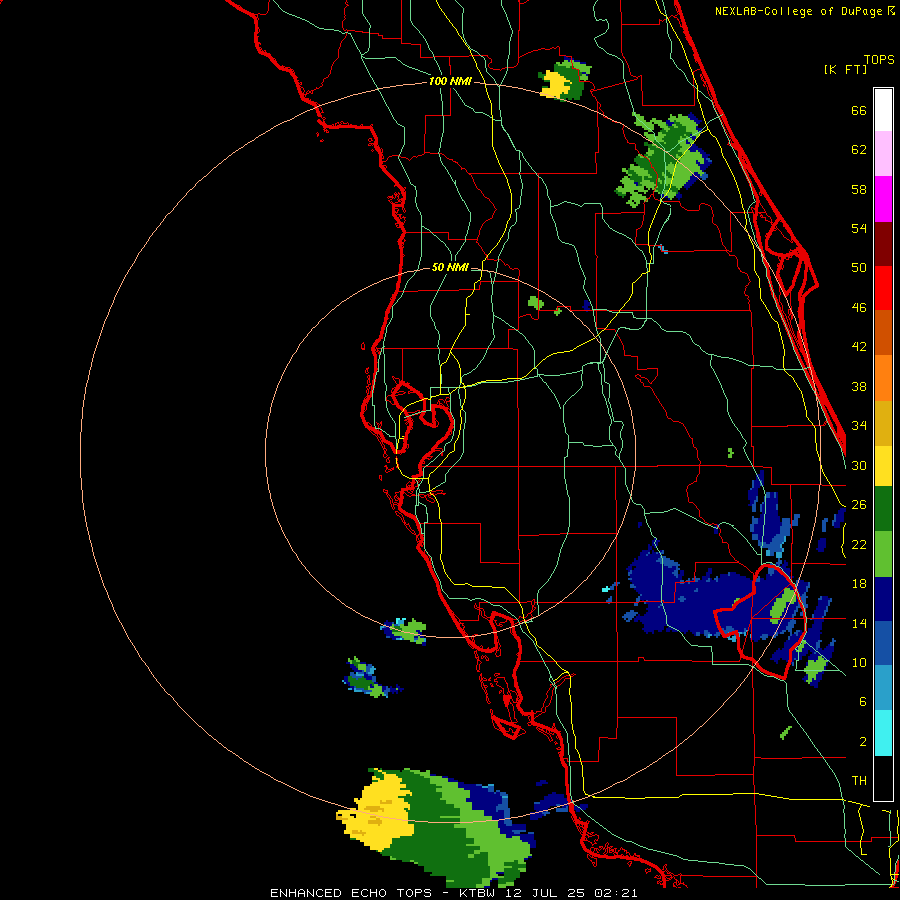
Task: Click the light pink legend swatch
Action: click(x=883, y=154)
